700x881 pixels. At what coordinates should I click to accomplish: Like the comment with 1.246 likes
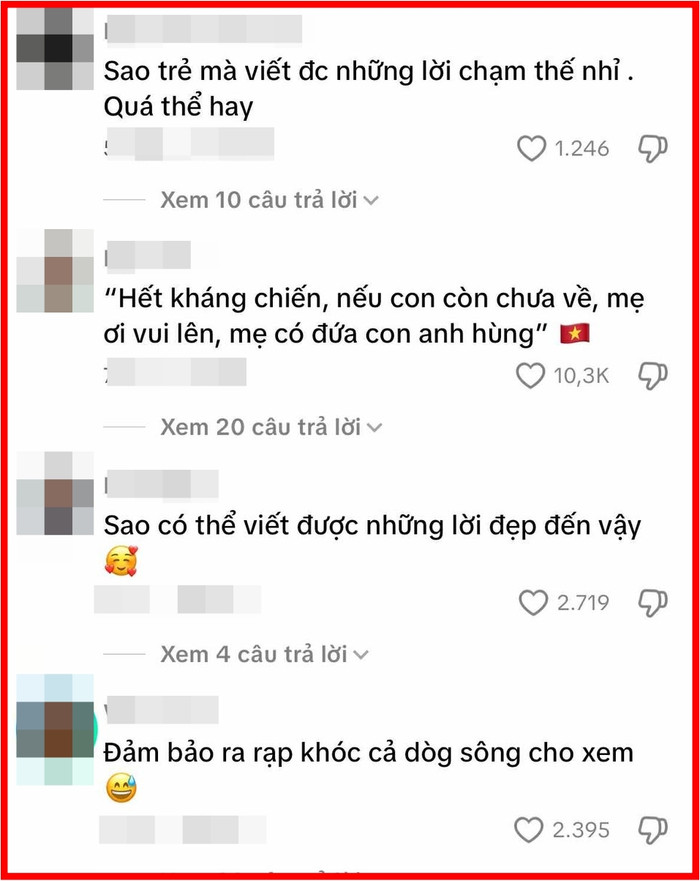(531, 149)
